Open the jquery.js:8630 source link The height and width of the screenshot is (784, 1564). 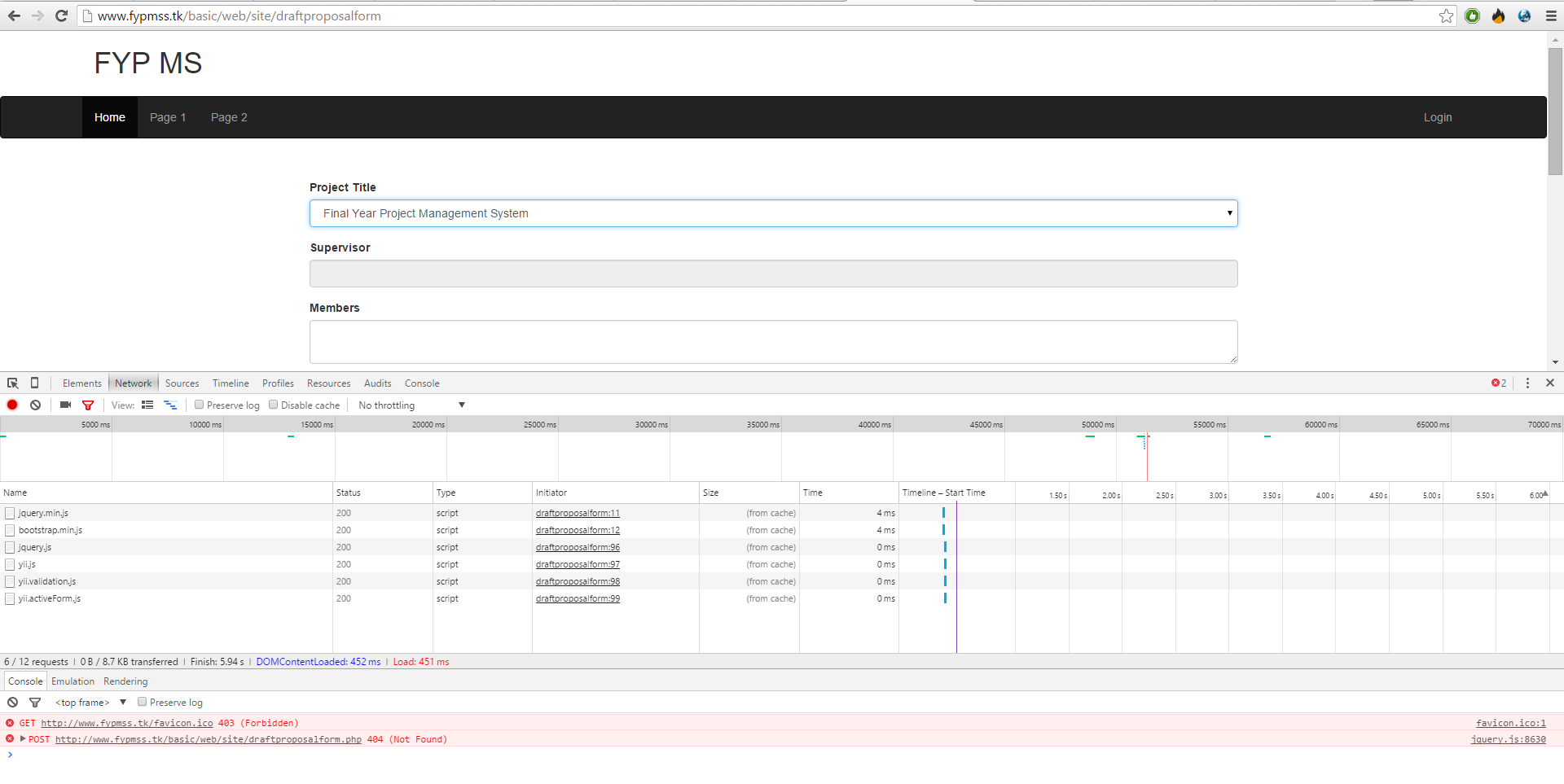point(1508,739)
